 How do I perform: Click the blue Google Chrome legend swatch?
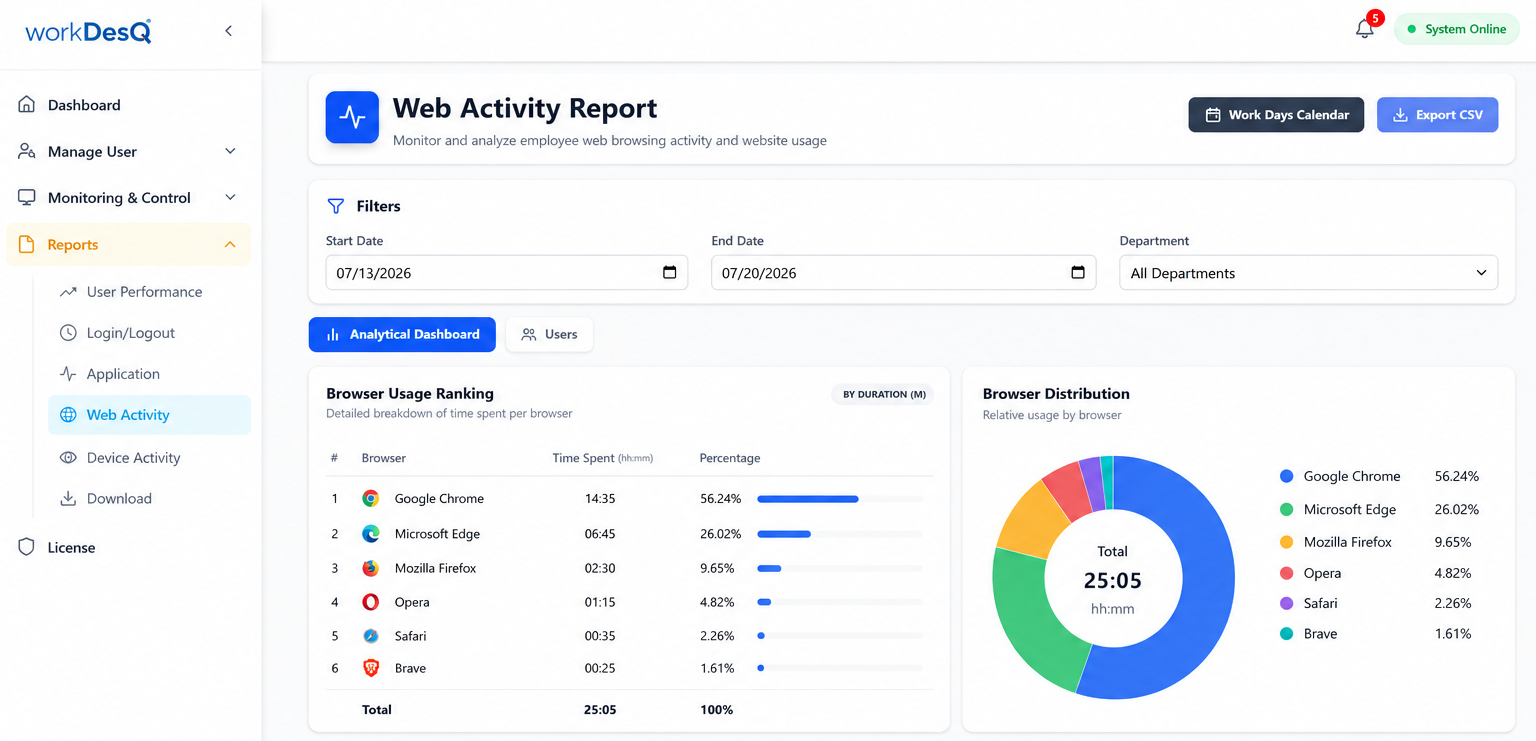coord(1286,476)
